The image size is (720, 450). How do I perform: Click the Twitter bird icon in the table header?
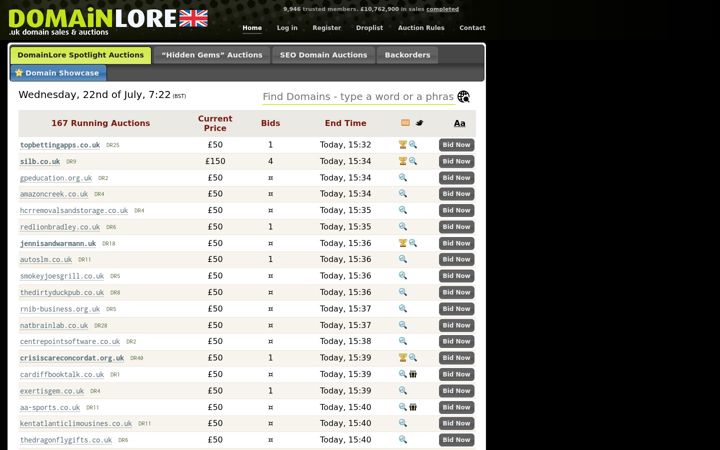[419, 123]
